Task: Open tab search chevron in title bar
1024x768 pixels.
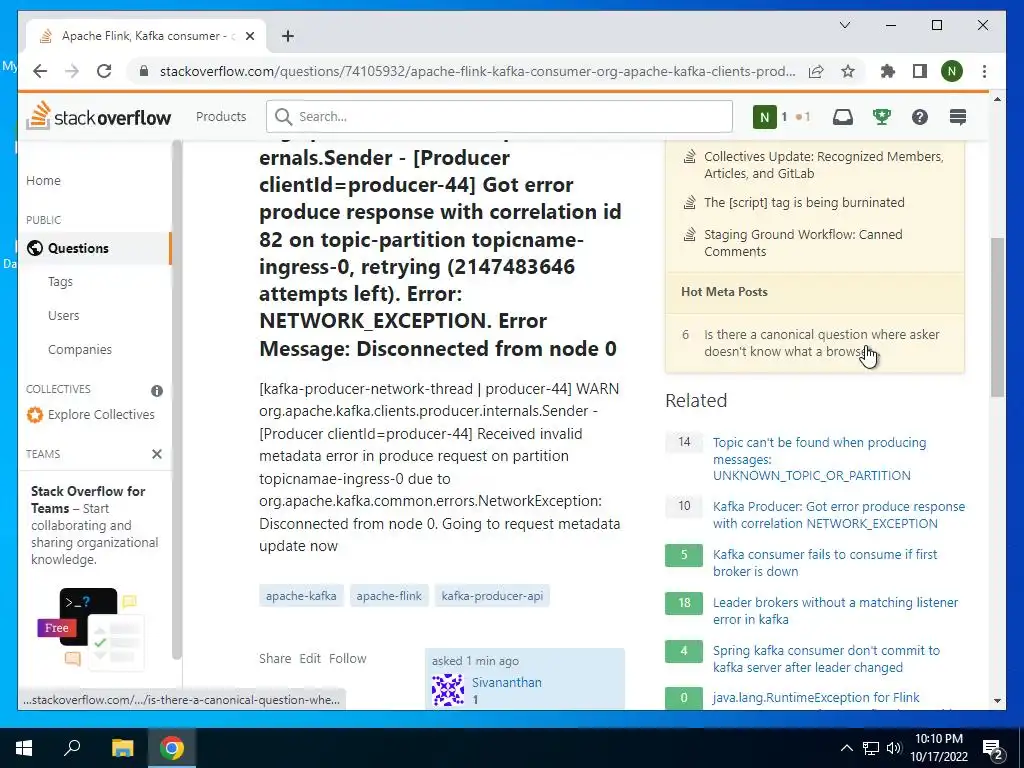Action: (844, 25)
